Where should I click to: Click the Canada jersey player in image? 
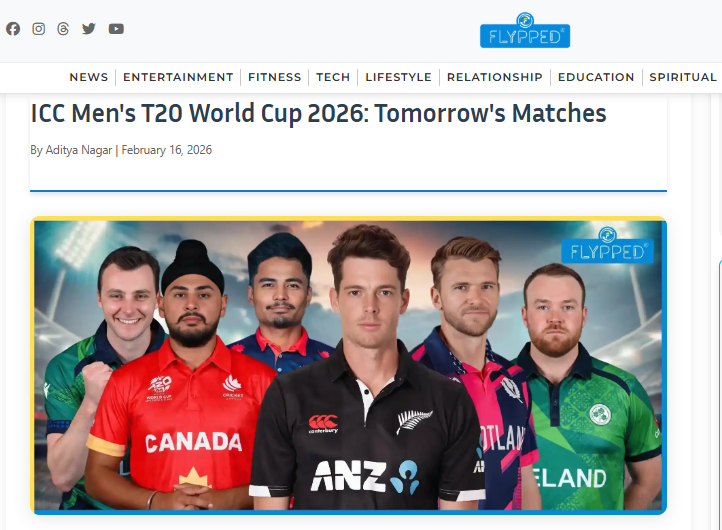[x=184, y=378]
